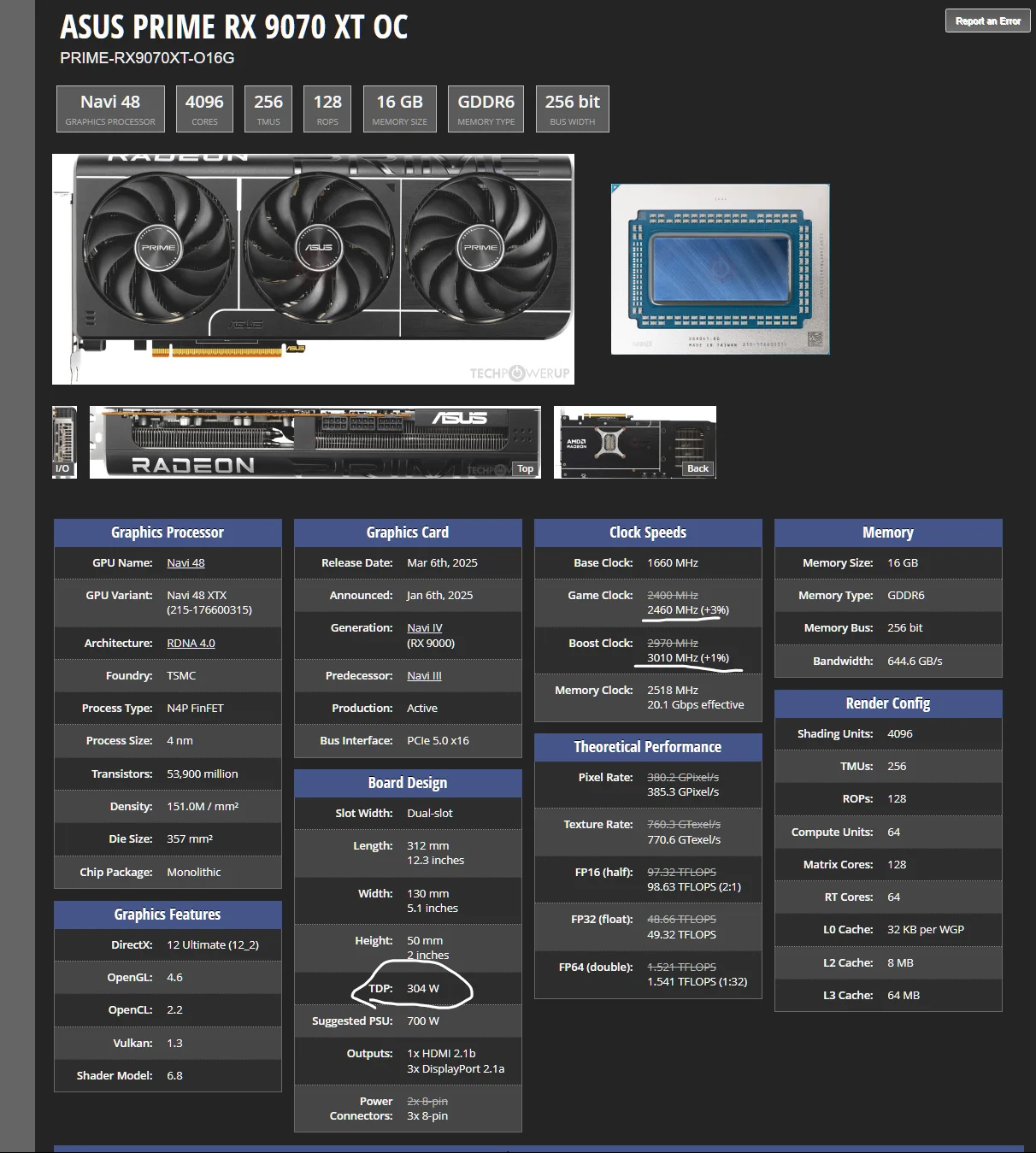Select the Process Type N4P FinFET
Viewport: 1036px width, 1153px height.
(x=195, y=708)
